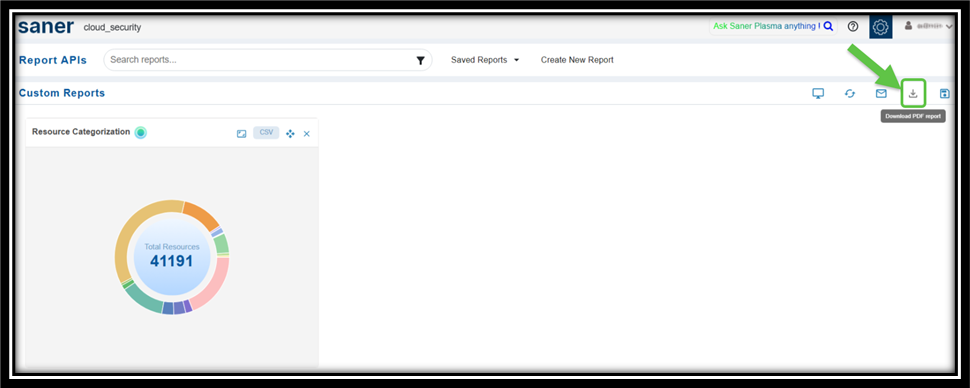
Task: Click Create New Report
Action: 577,60
